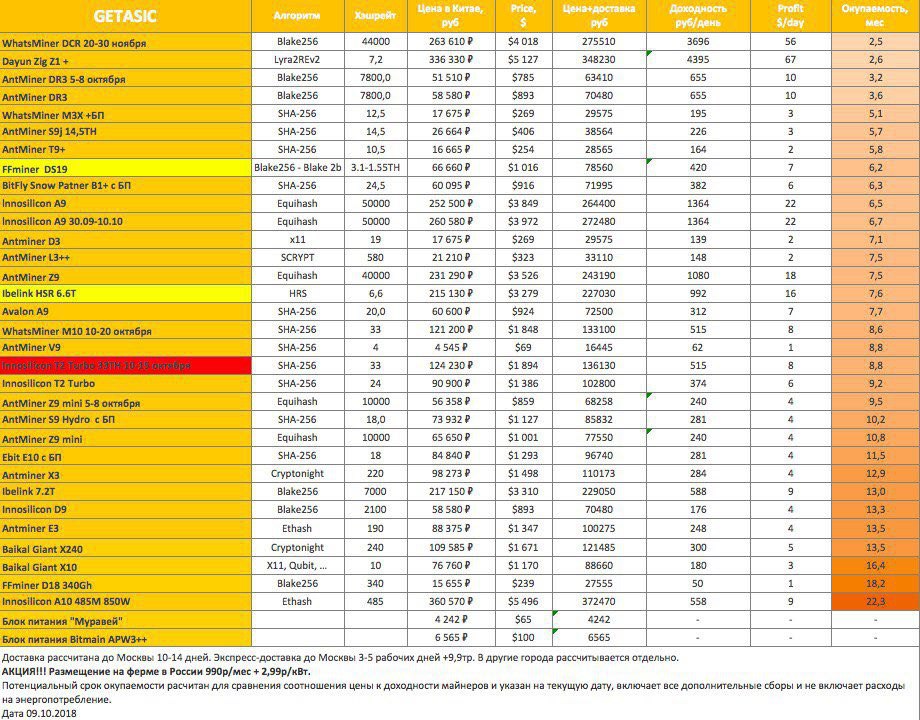Select the 'AntMiner S9j 14,5TH' cell
This screenshot has height=720, width=920.
[x=126, y=132]
